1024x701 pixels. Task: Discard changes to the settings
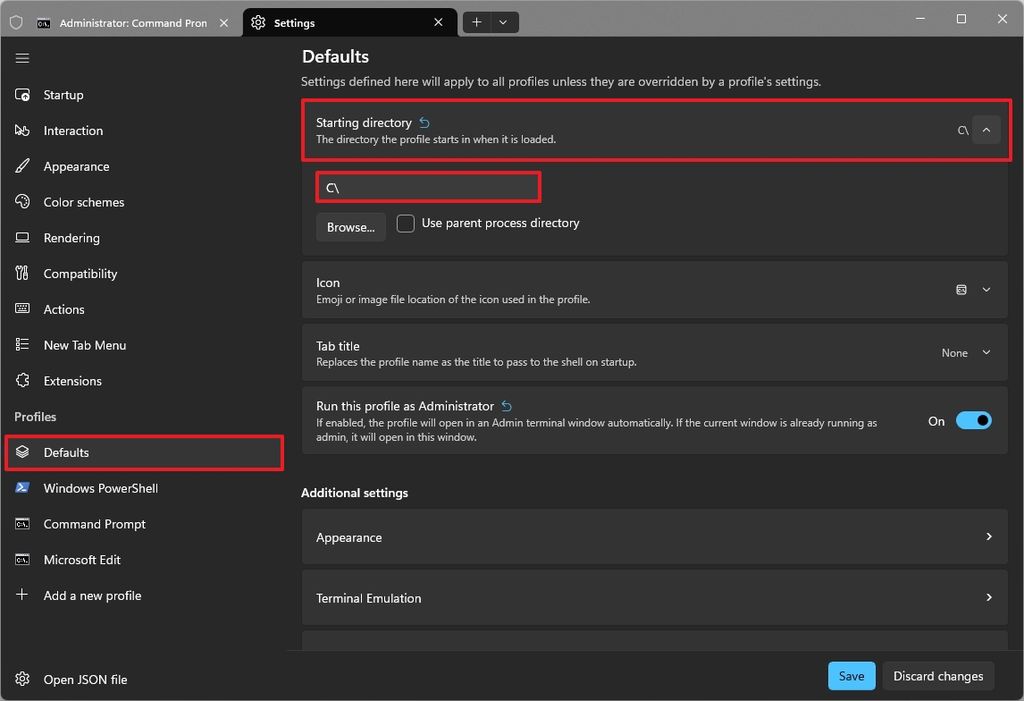click(x=937, y=675)
